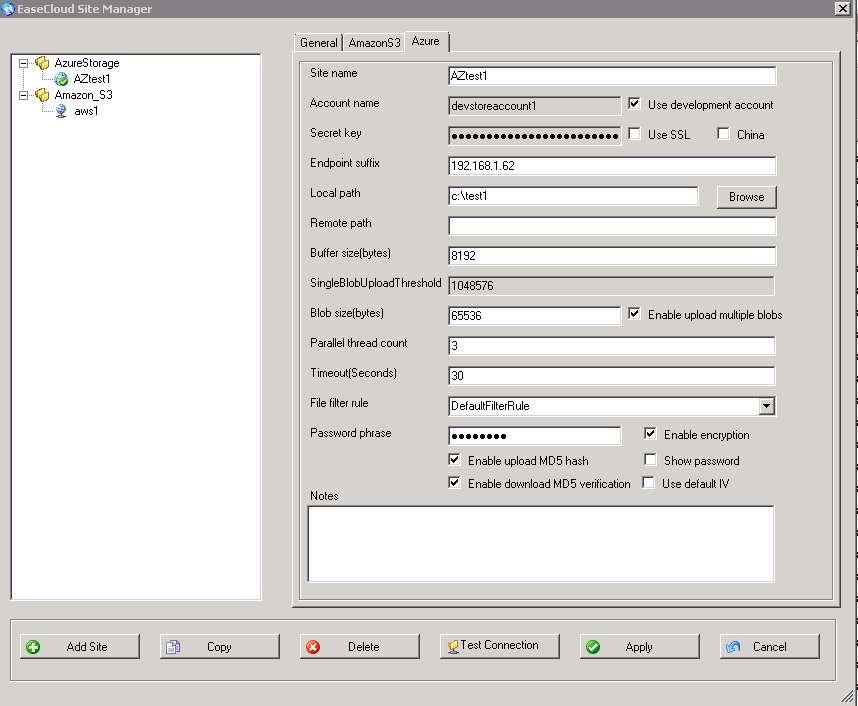Check the Show password box
The image size is (858, 706).
click(x=650, y=460)
